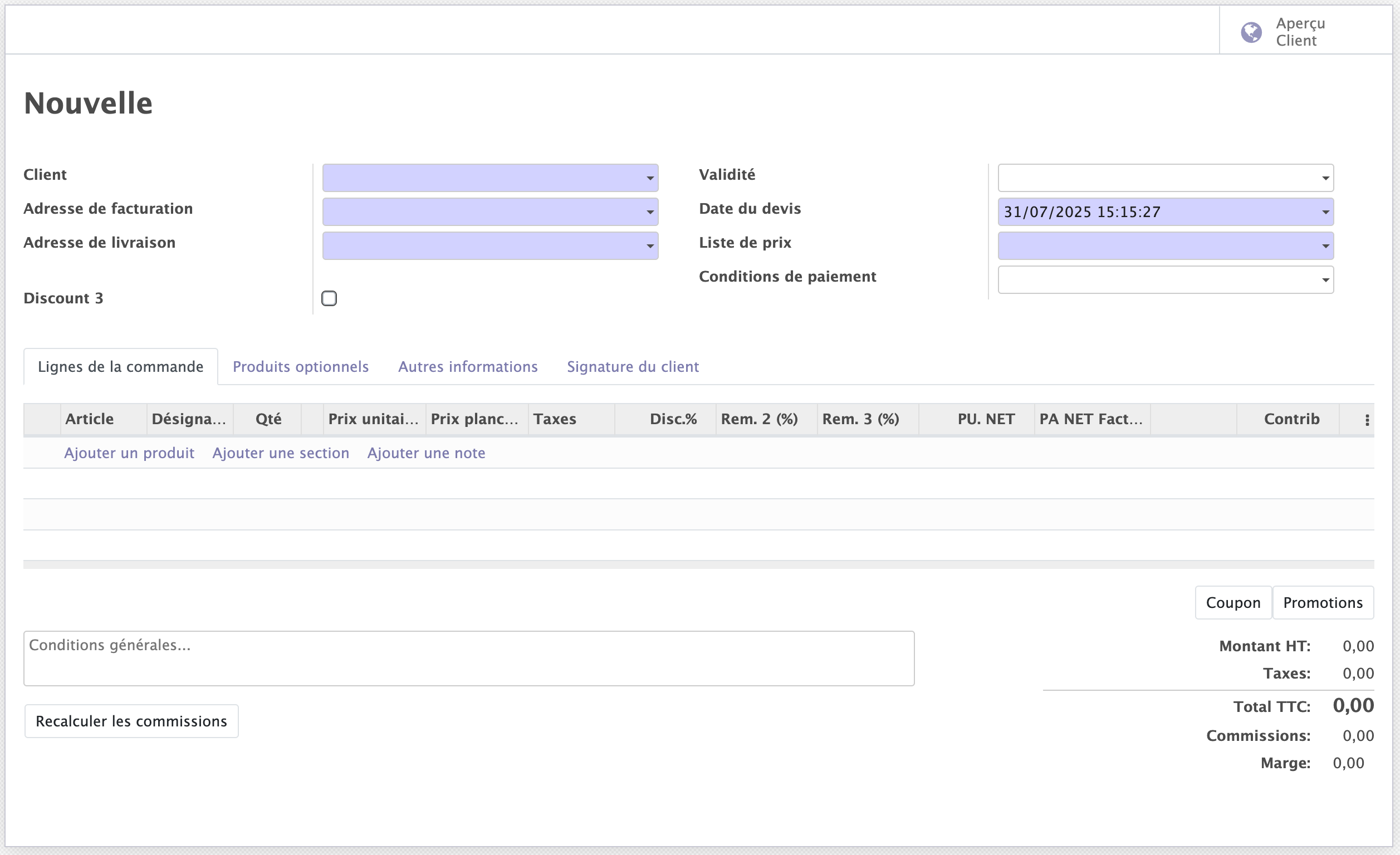The height and width of the screenshot is (855, 1400).
Task: Click Ajouter une note link
Action: tap(426, 453)
